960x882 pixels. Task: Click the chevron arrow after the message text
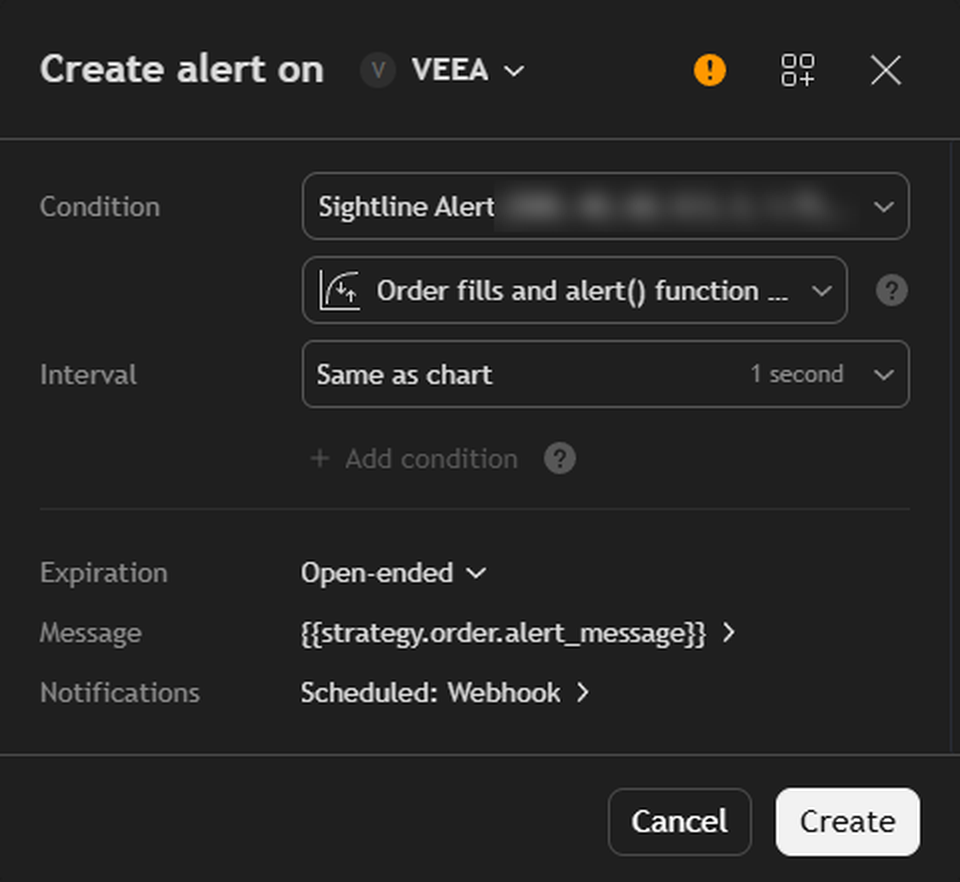click(728, 633)
